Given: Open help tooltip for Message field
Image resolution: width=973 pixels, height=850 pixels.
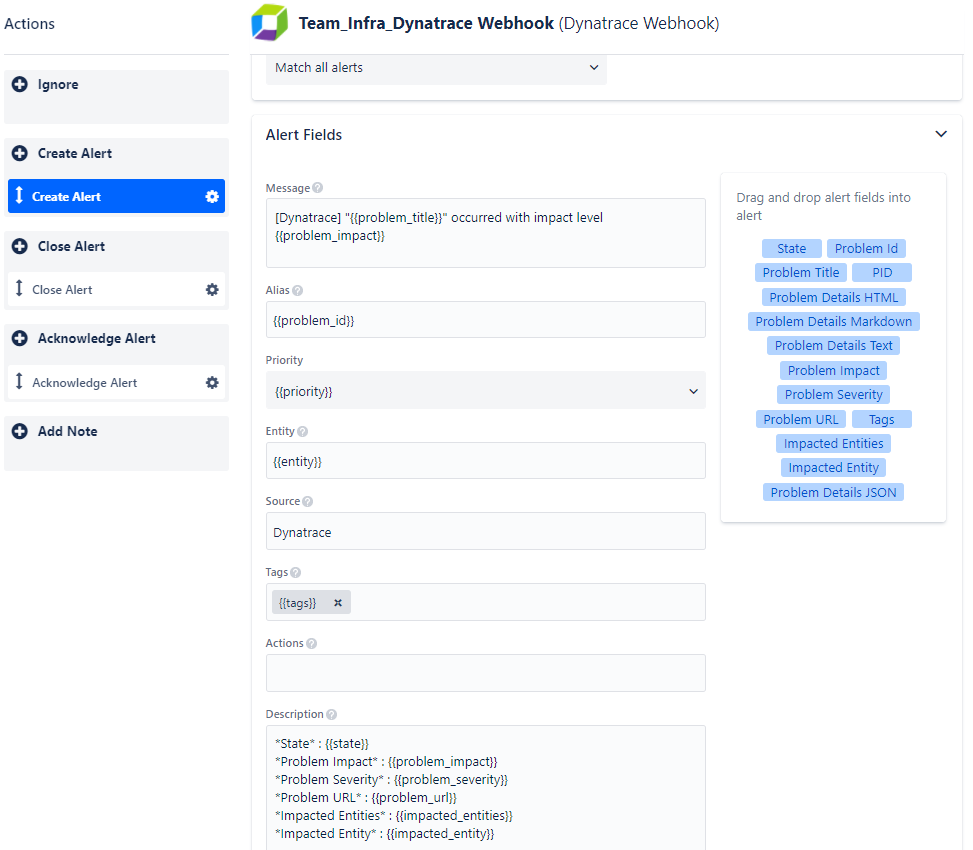Looking at the screenshot, I should pyautogui.click(x=318, y=188).
